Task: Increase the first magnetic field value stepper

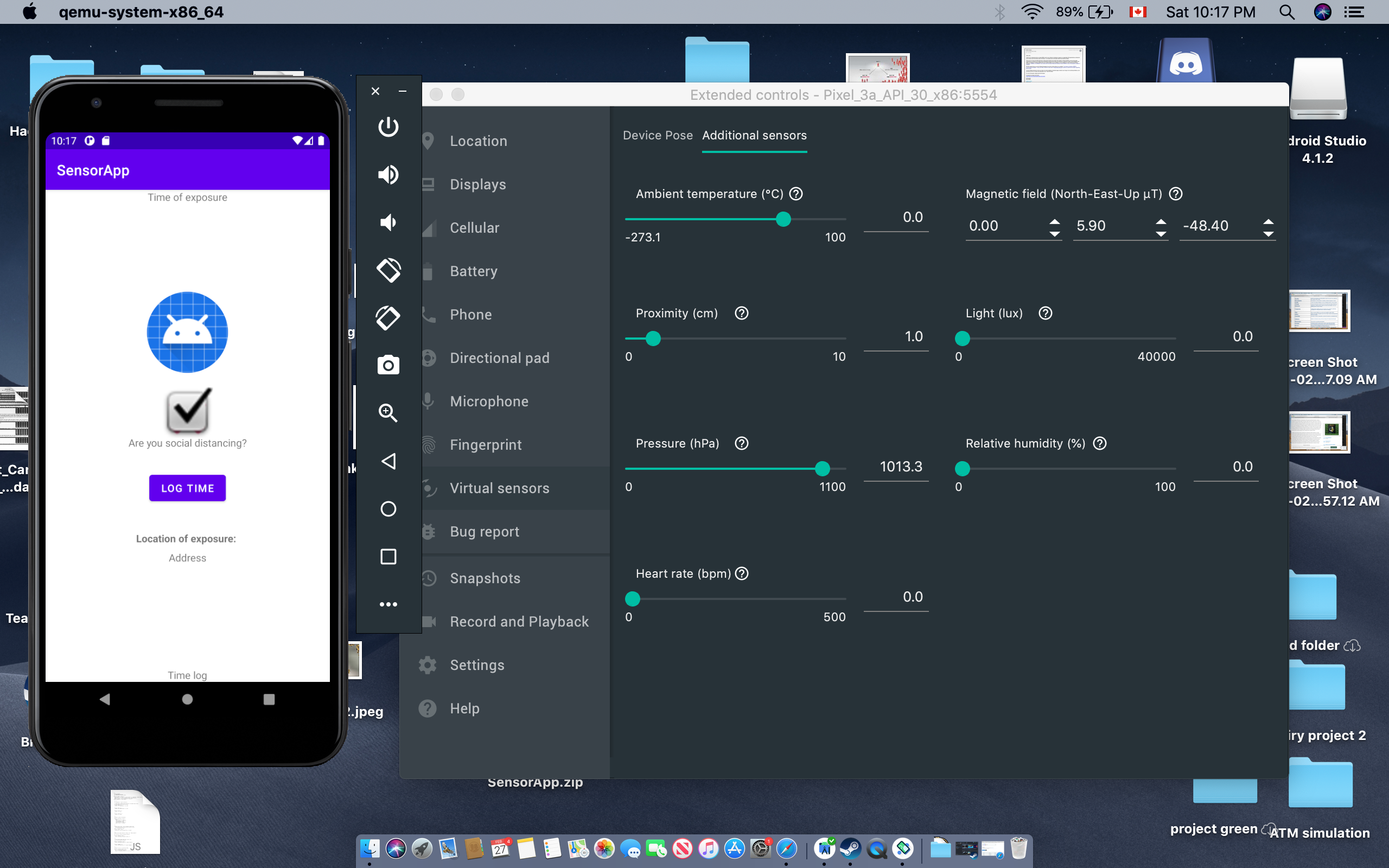Action: 1054,220
